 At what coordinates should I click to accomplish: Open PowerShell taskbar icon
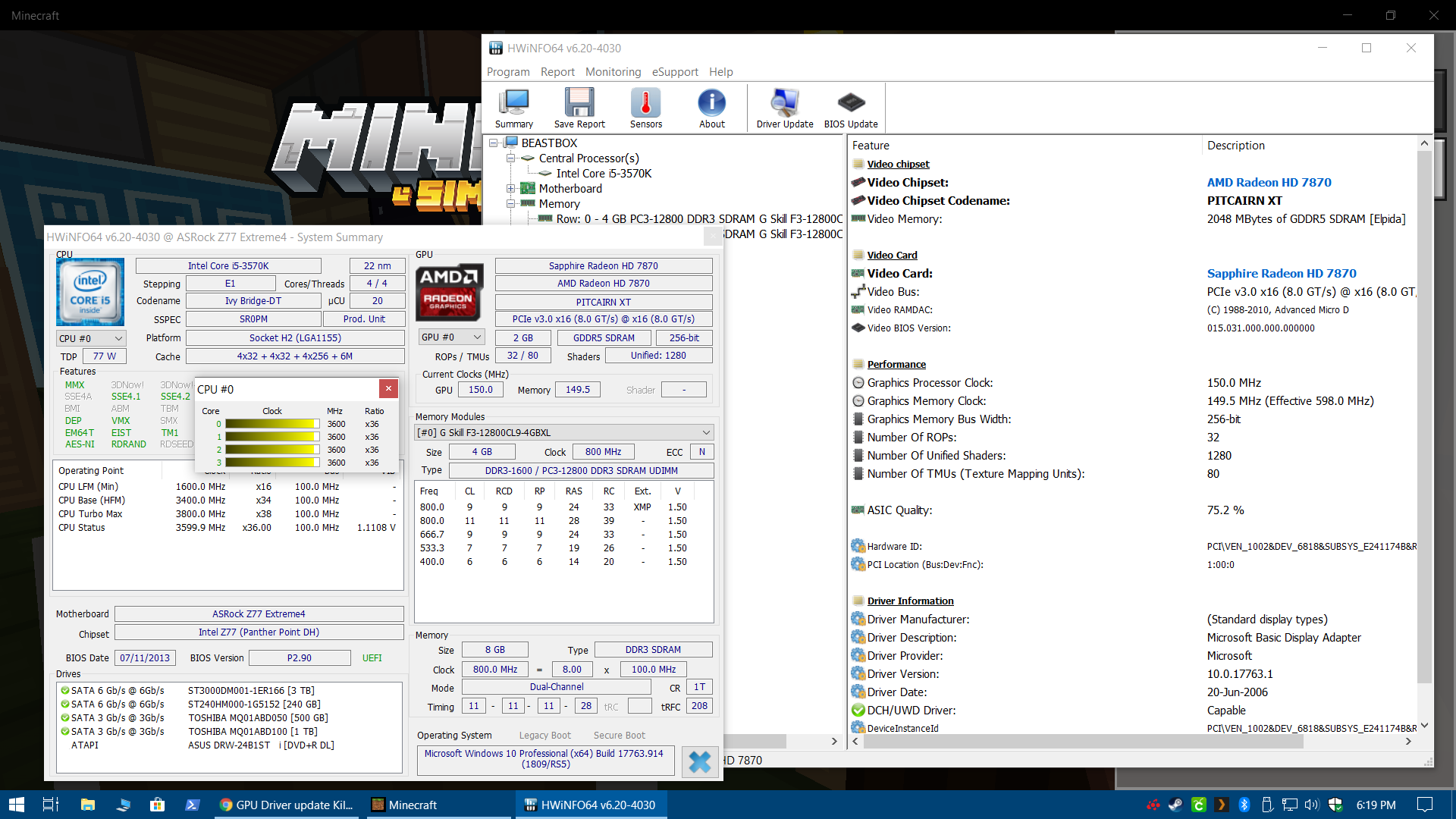point(192,805)
